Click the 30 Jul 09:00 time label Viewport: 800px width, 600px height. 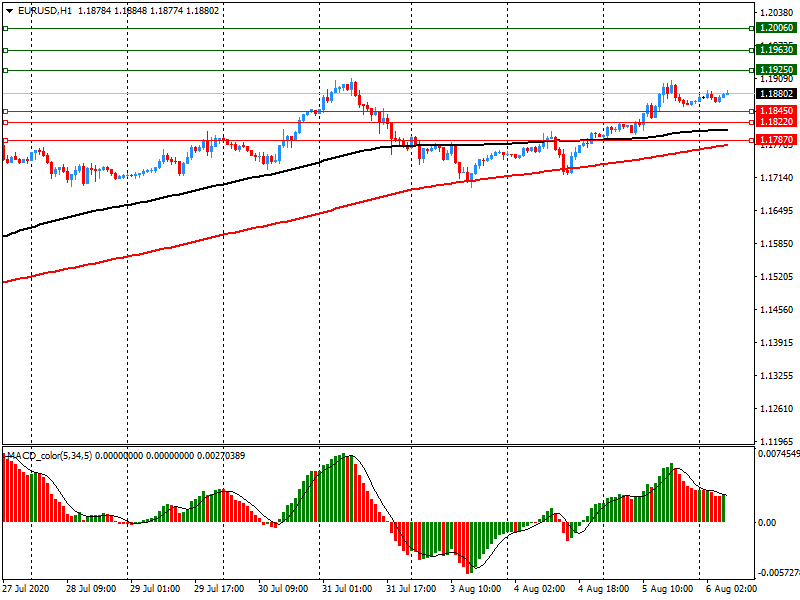click(283, 589)
